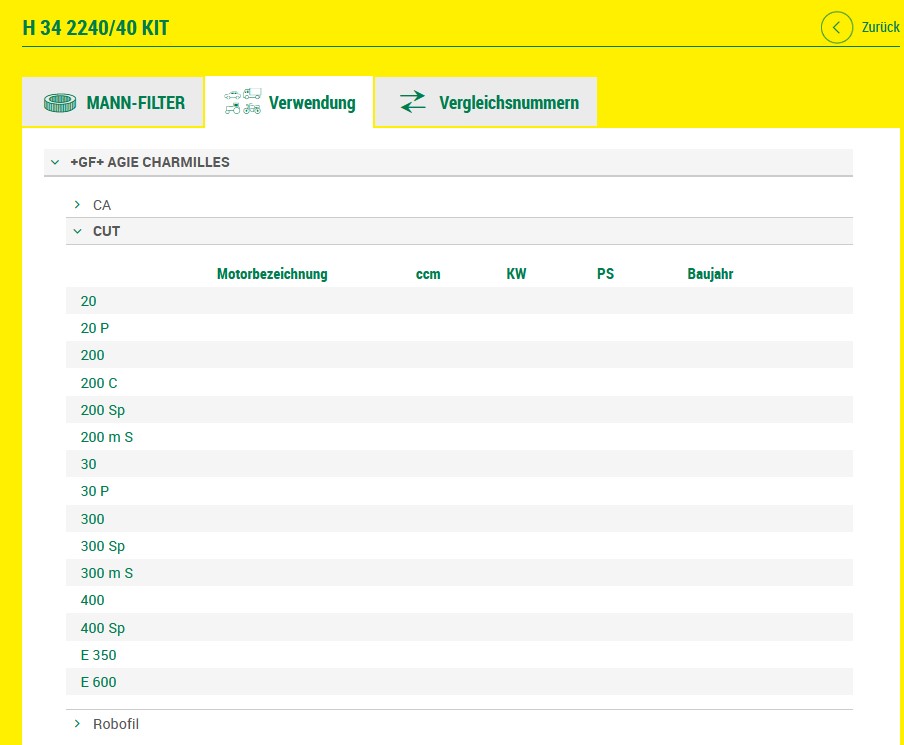
Task: Select the Verwendung tab
Action: [311, 103]
